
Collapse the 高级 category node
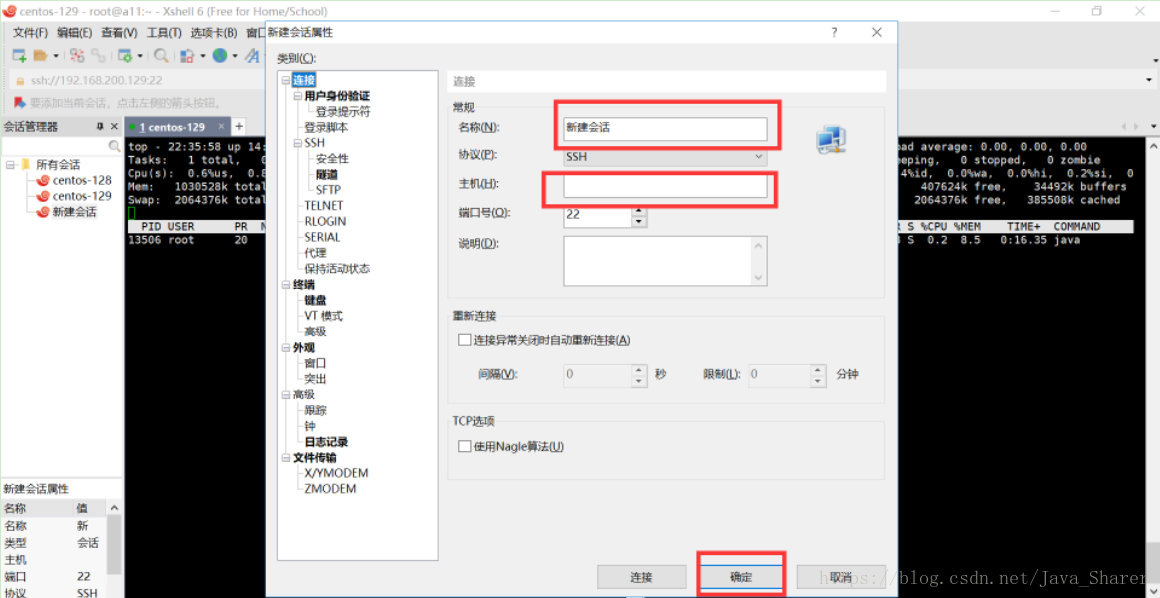[287, 394]
